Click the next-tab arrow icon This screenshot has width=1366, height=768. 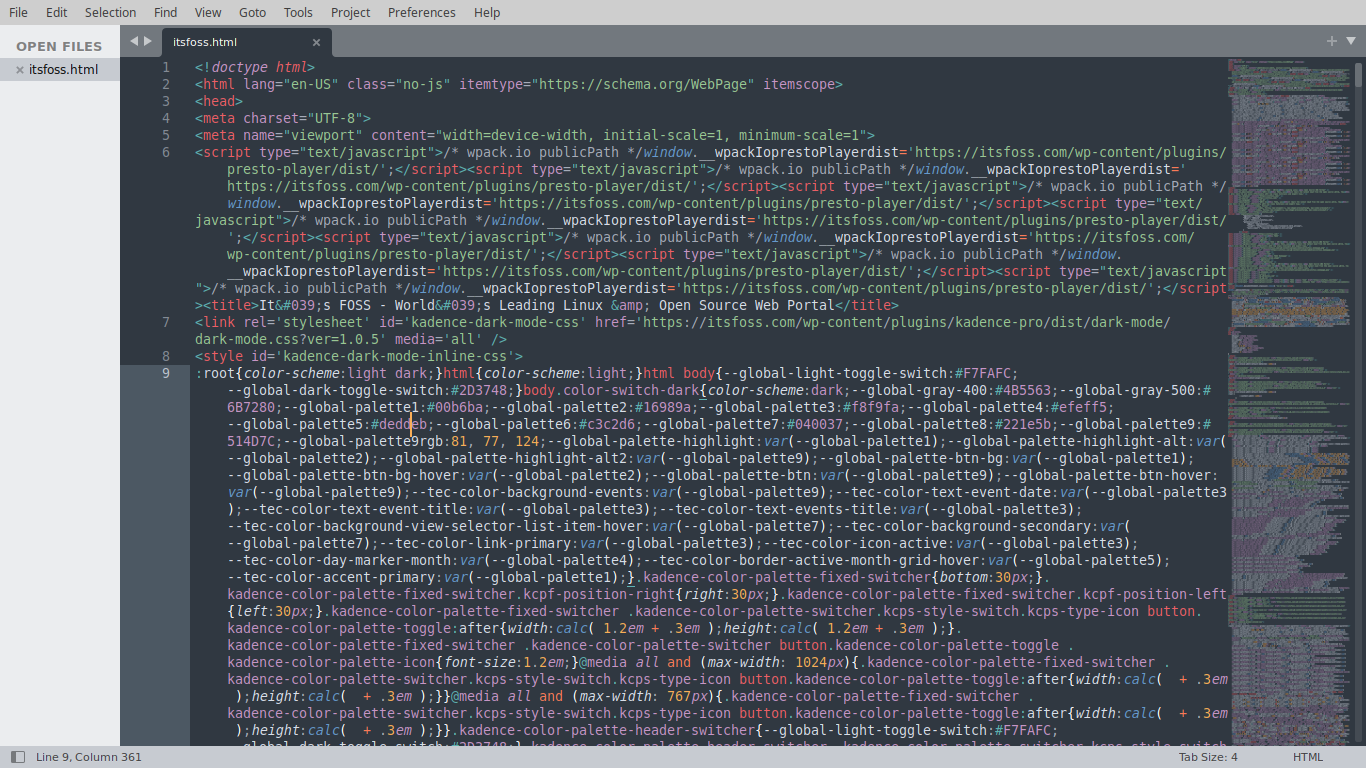coord(146,41)
